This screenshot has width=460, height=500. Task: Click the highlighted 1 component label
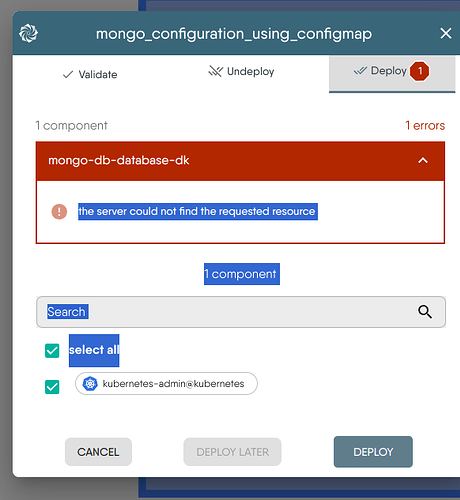pyautogui.click(x=242, y=274)
